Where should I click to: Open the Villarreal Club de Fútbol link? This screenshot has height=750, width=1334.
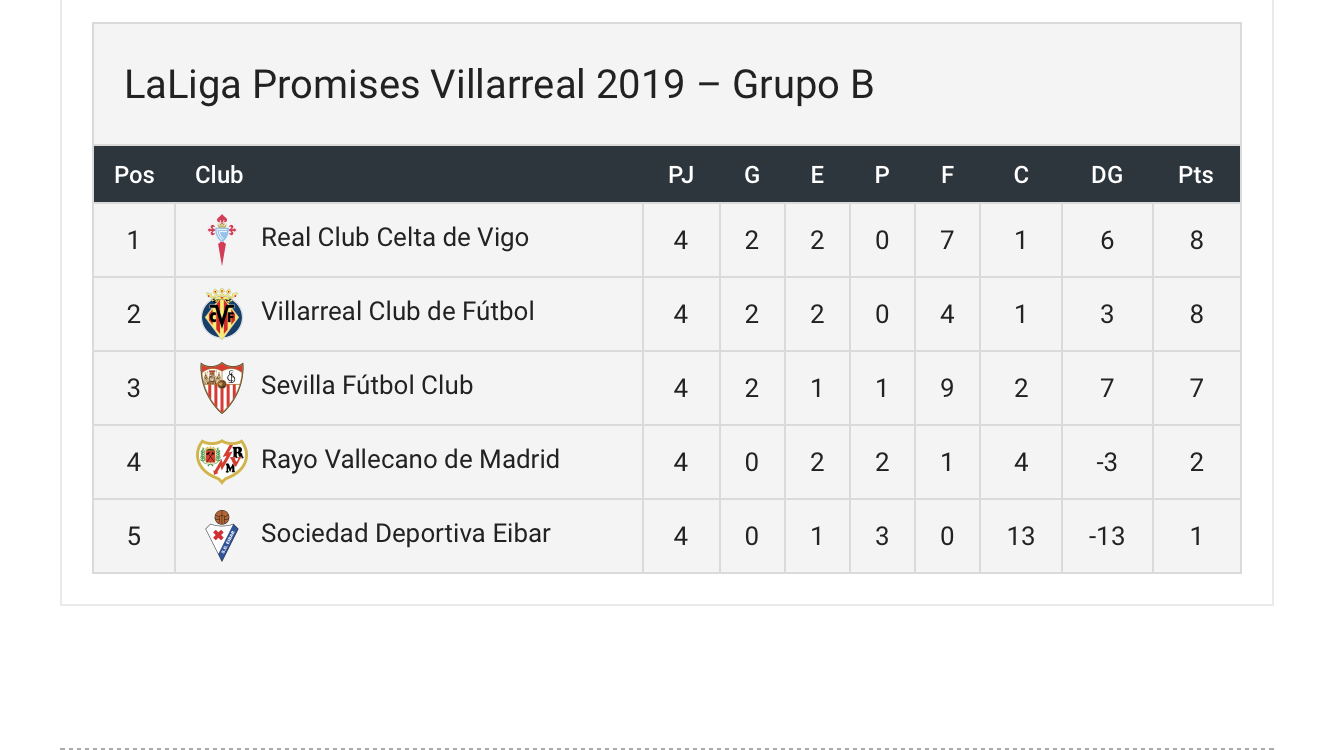(x=398, y=312)
